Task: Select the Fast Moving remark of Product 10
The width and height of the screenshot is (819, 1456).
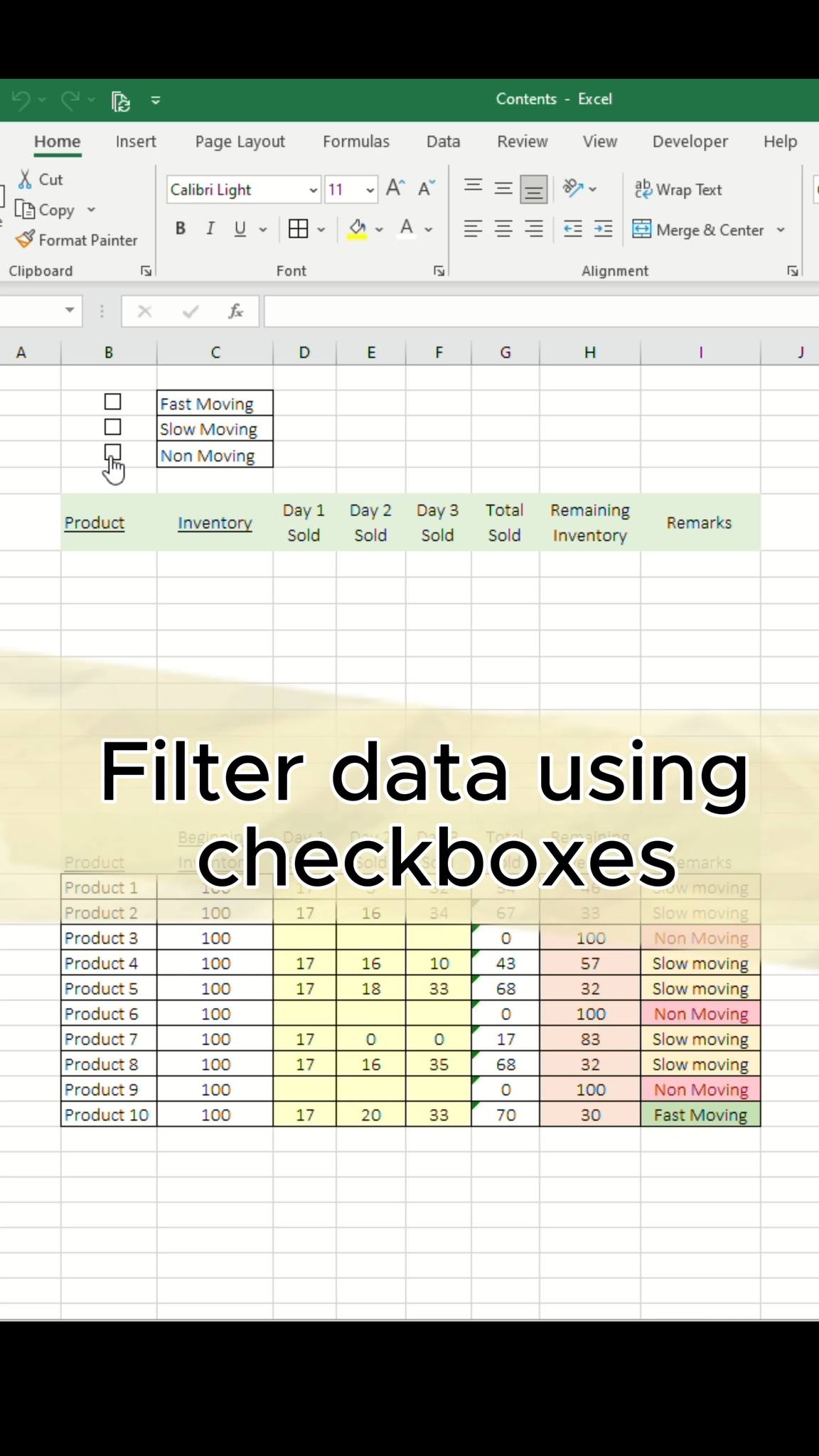Action: coord(700,1115)
